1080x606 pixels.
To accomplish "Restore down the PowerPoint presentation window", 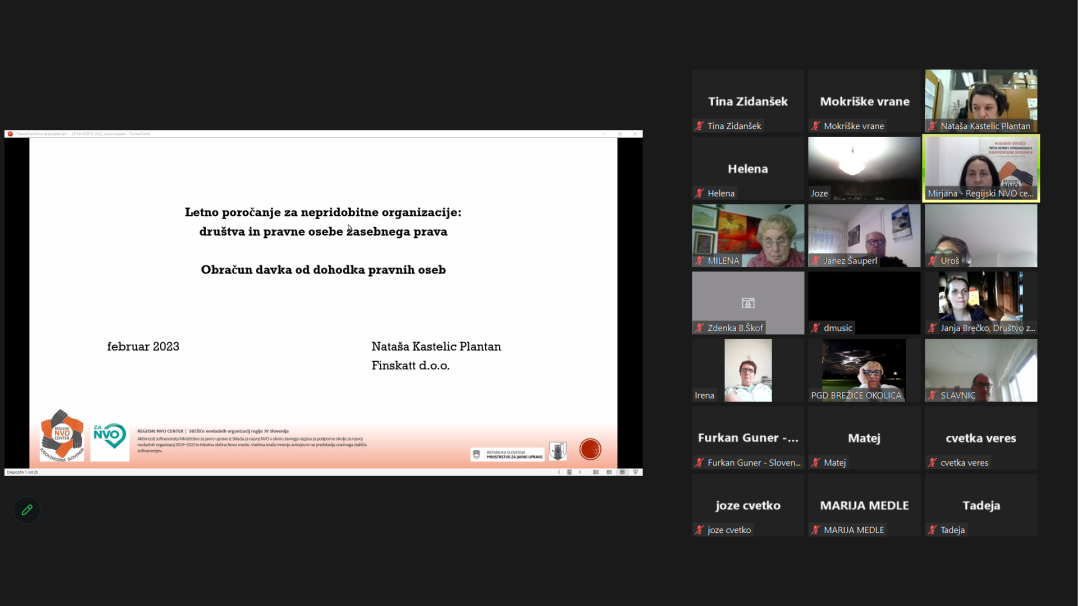I will 620,134.
